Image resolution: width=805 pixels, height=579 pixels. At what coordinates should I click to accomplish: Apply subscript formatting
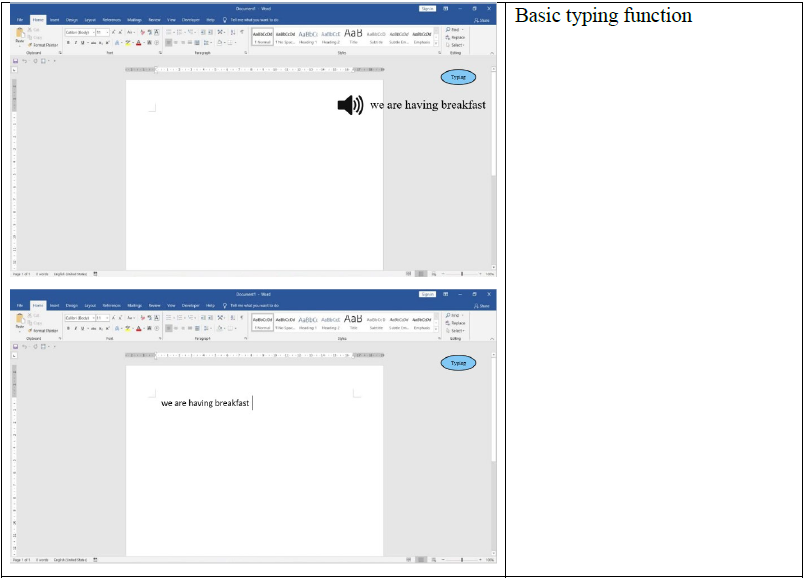(x=101, y=42)
